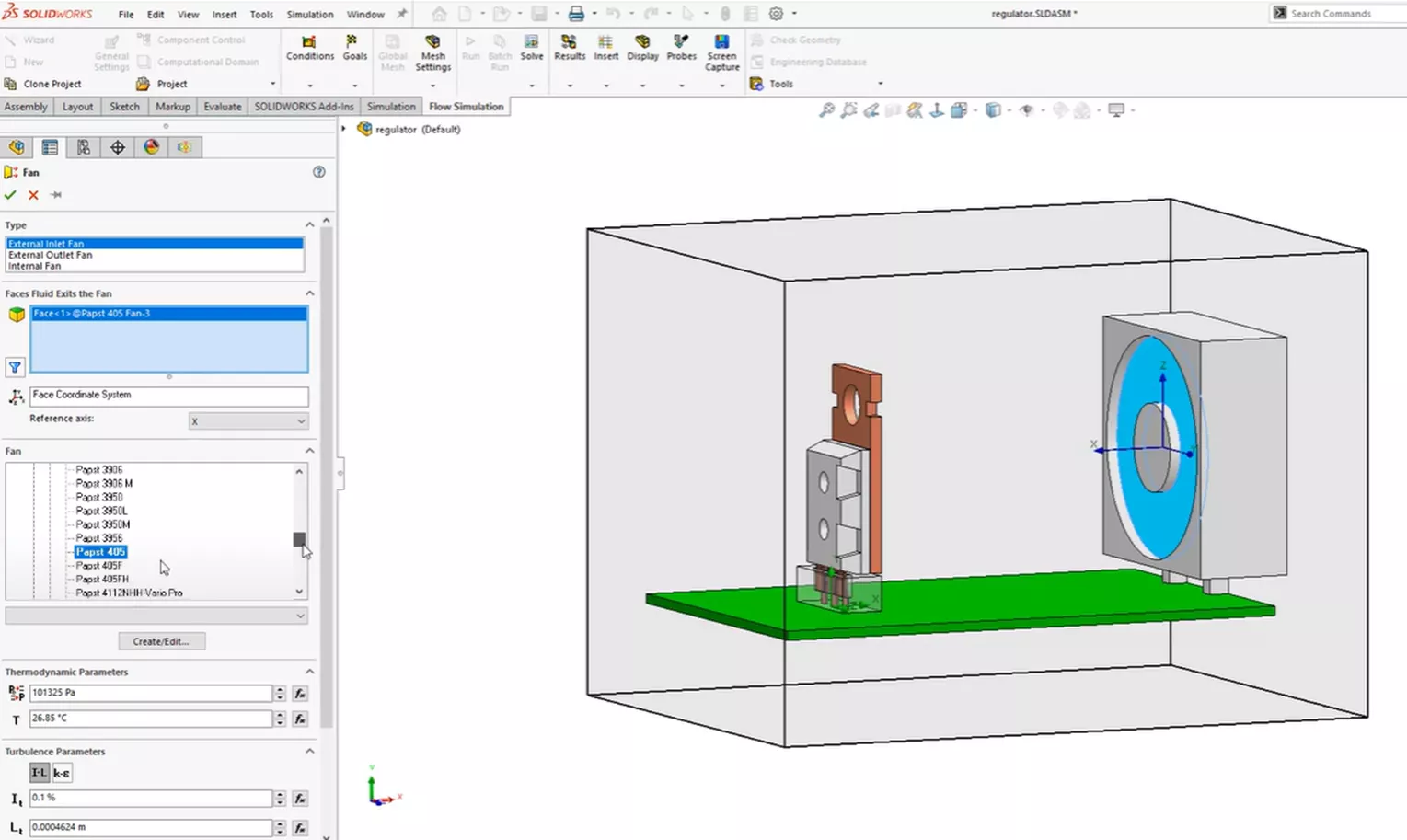Image resolution: width=1407 pixels, height=840 pixels.
Task: Toggle the filter icon under Faces selection
Action: [x=15, y=368]
